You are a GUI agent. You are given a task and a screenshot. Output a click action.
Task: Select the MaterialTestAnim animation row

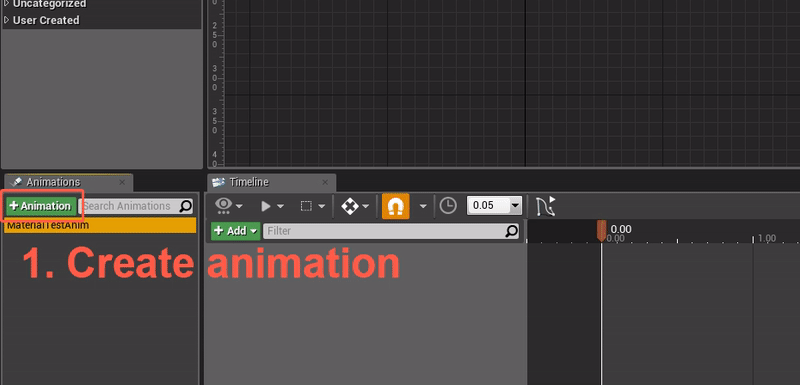(100, 225)
